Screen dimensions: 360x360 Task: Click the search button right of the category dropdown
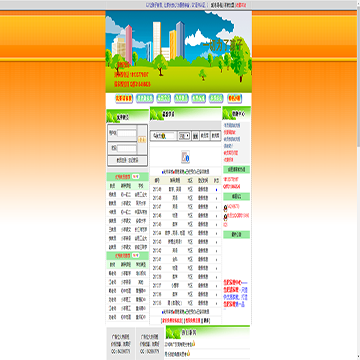[x=195, y=136]
